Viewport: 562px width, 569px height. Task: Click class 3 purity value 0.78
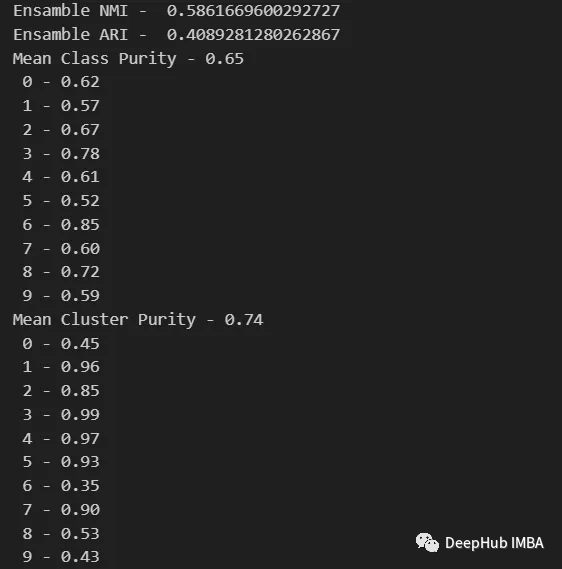pos(80,154)
